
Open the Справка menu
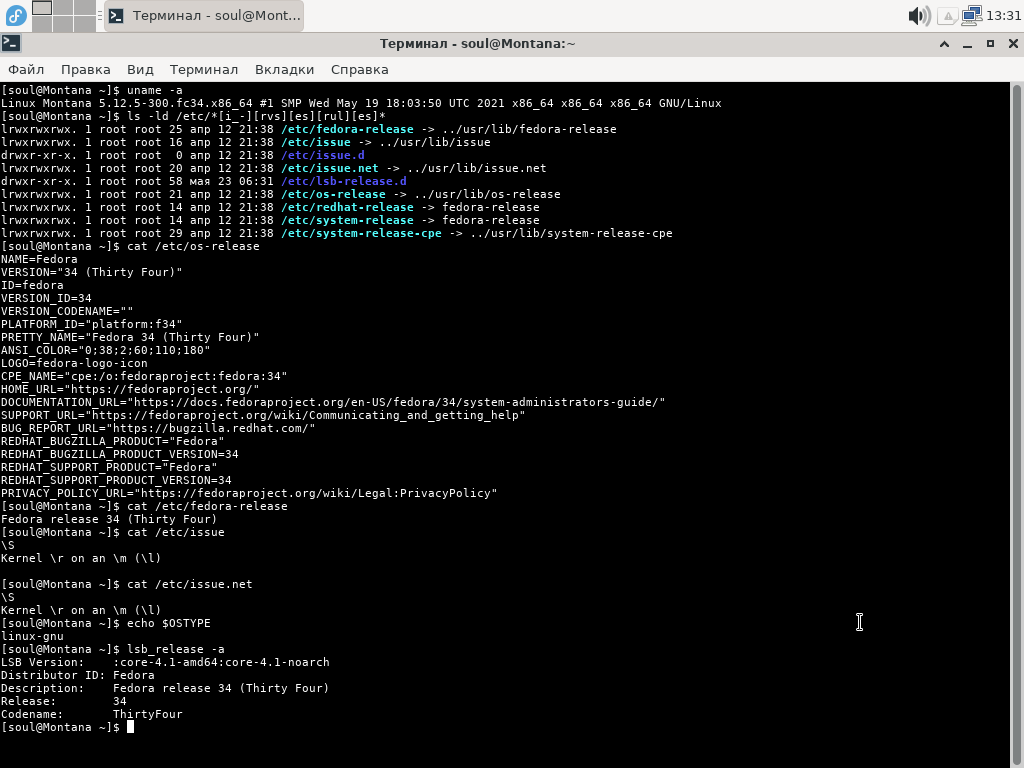pyautogui.click(x=359, y=69)
